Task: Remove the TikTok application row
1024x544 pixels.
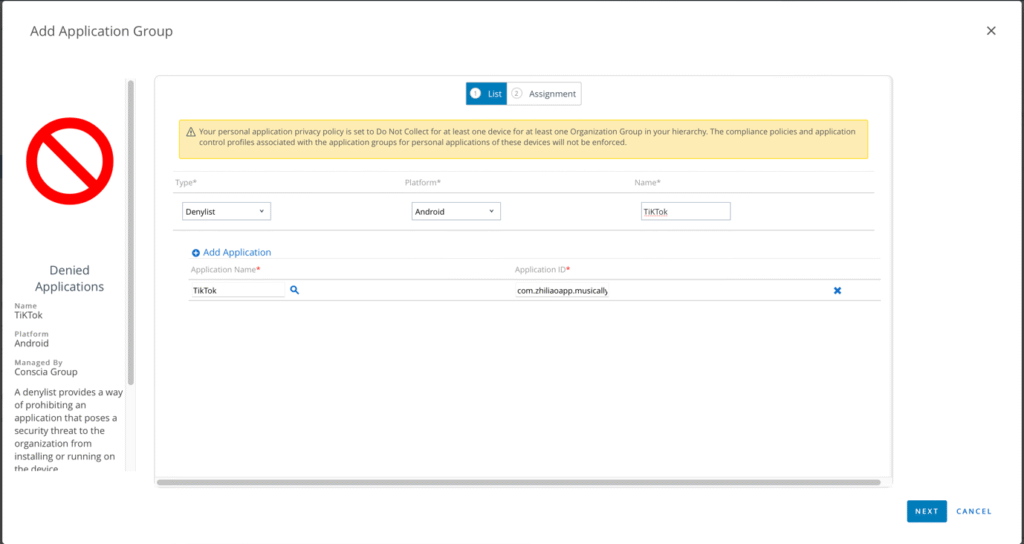Action: [837, 291]
